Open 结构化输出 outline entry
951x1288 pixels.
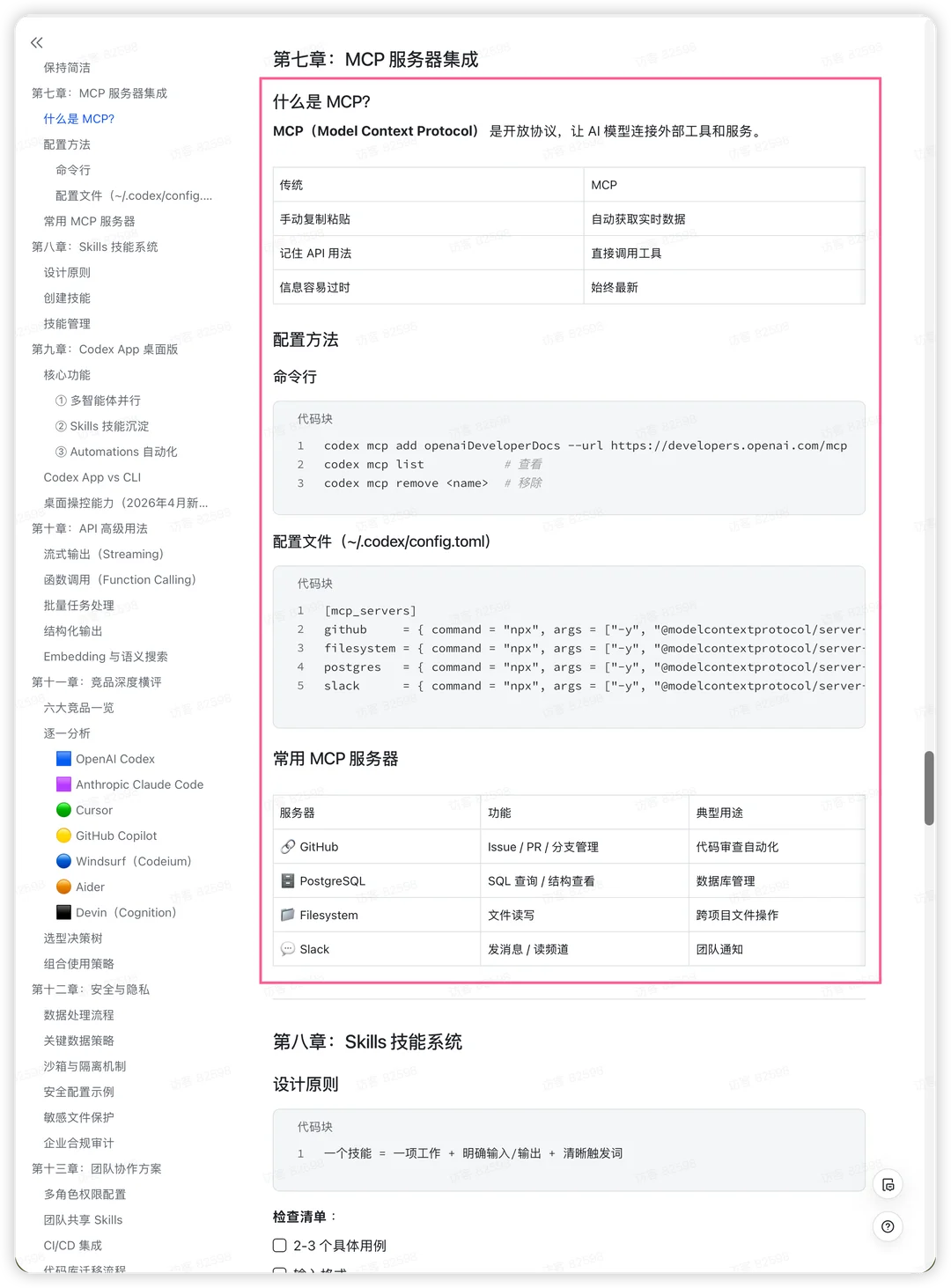(x=73, y=631)
